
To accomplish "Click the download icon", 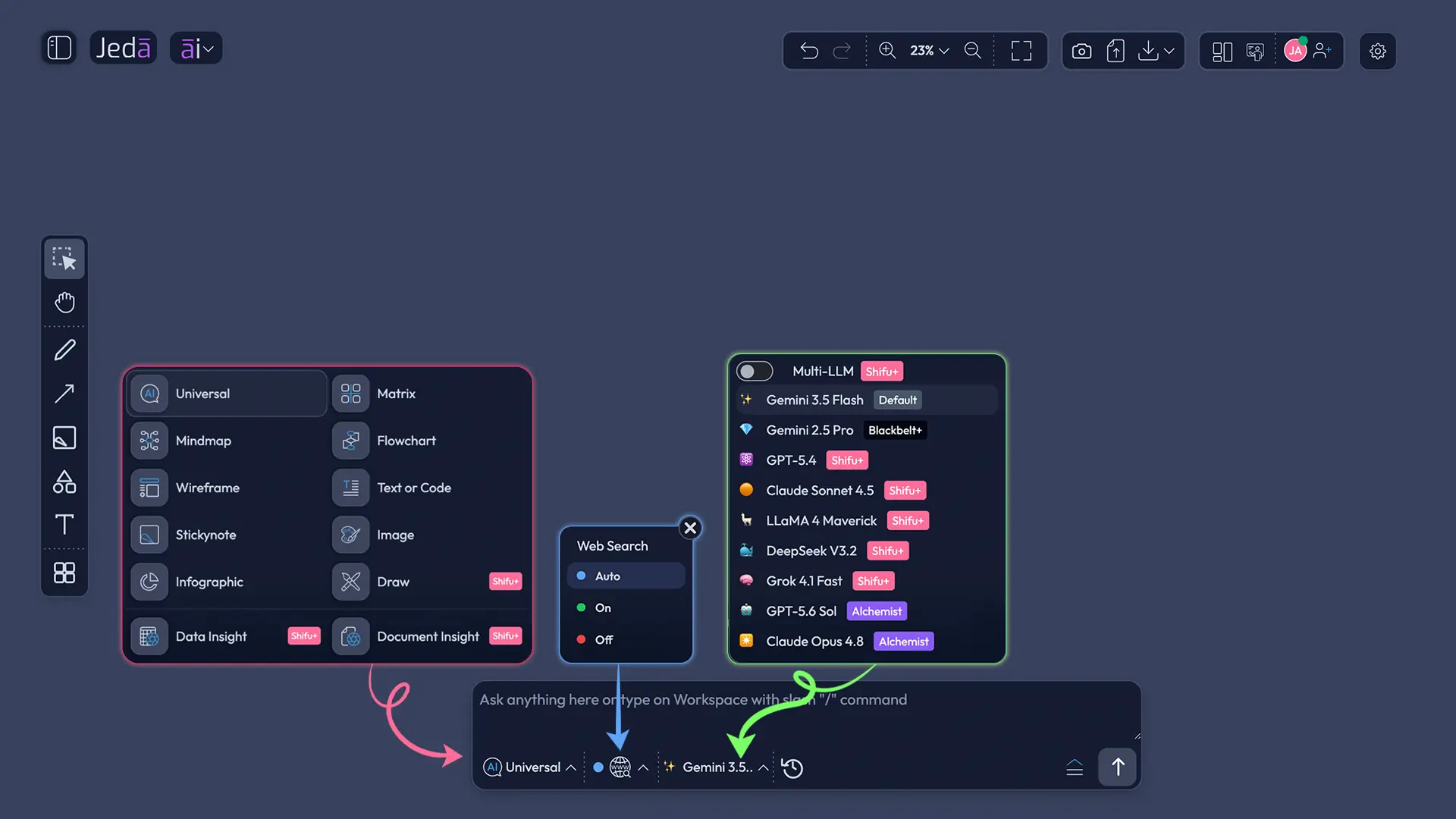I will click(x=1148, y=51).
